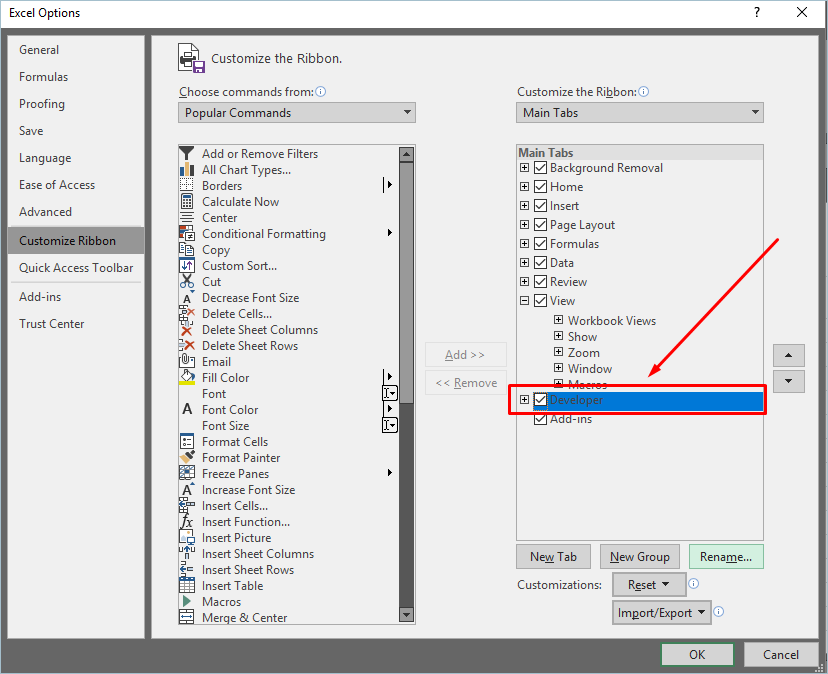Viewport: 828px width, 674px height.
Task: Uncheck the Developer tab checkbox
Action: (541, 400)
